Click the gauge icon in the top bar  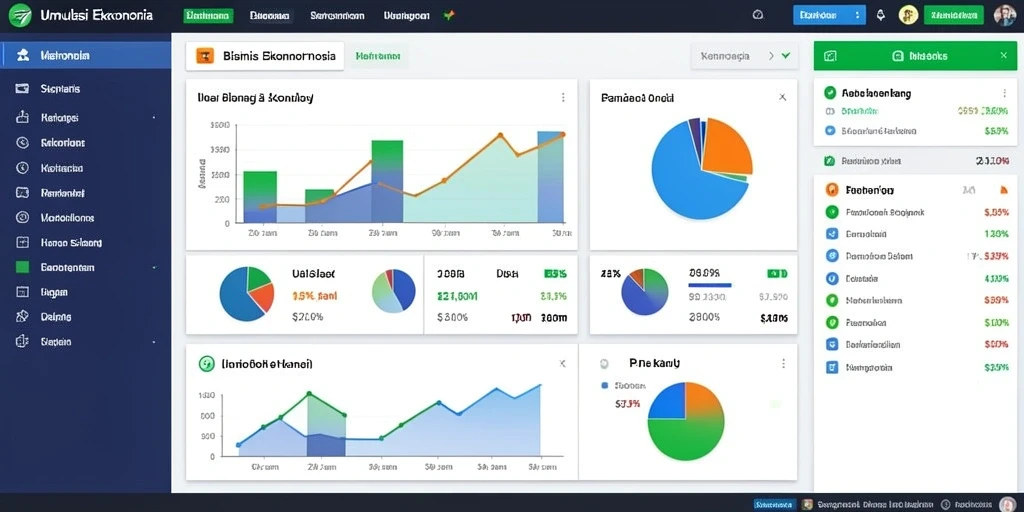(758, 15)
